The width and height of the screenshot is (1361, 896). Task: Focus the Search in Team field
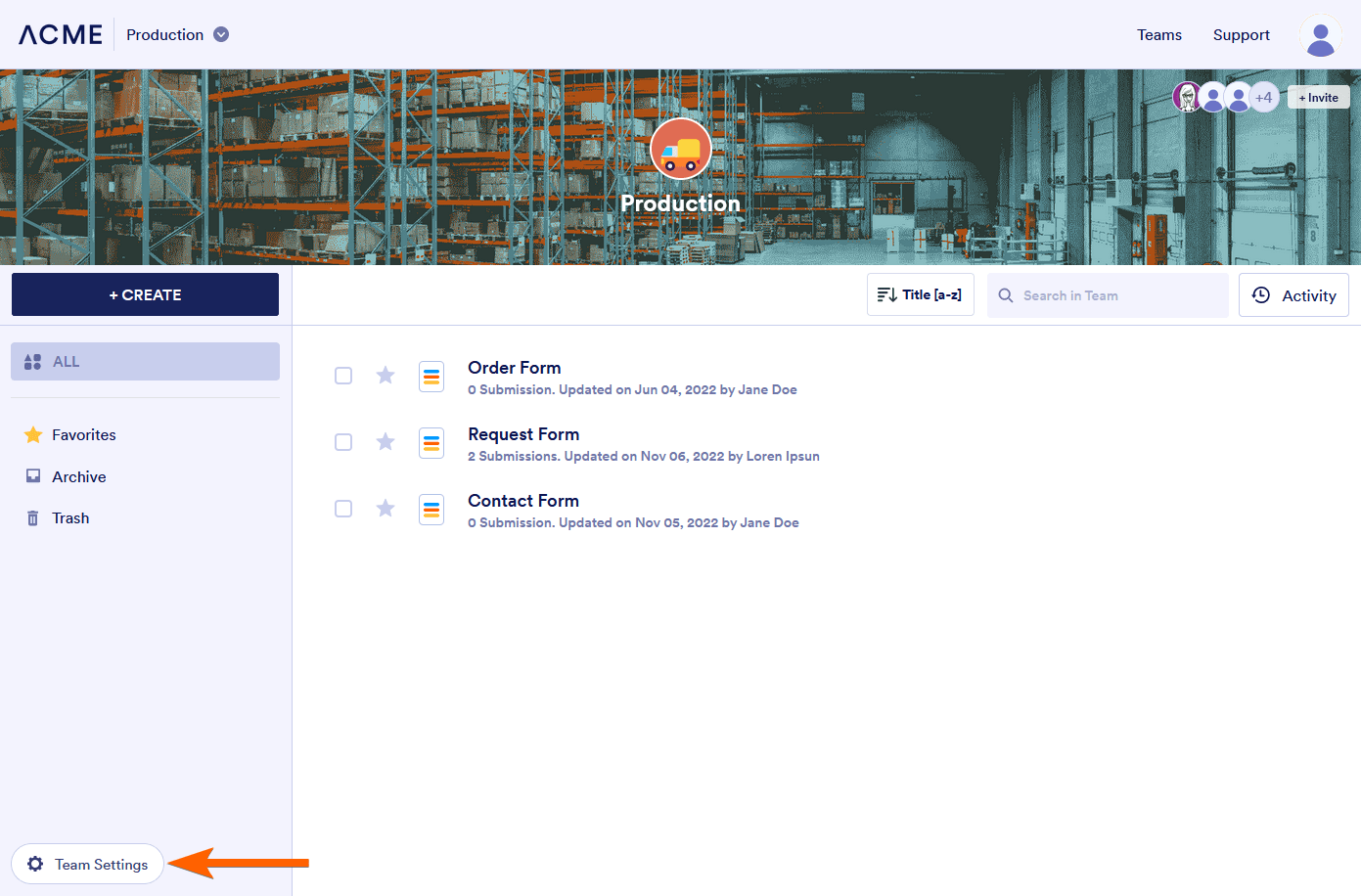point(1108,295)
